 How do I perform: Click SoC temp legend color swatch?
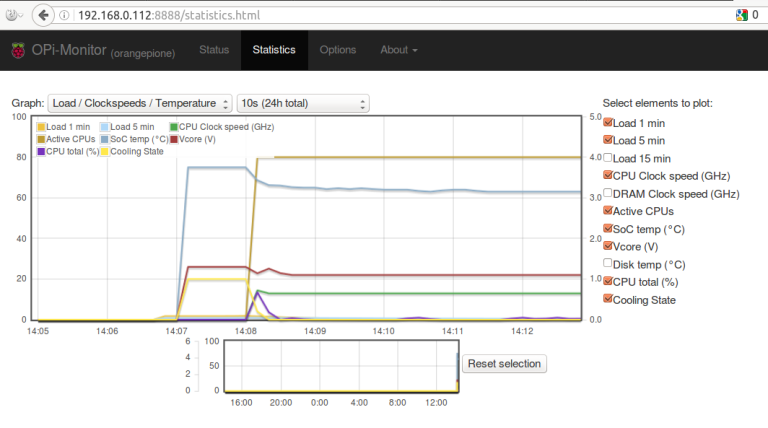tap(104, 139)
